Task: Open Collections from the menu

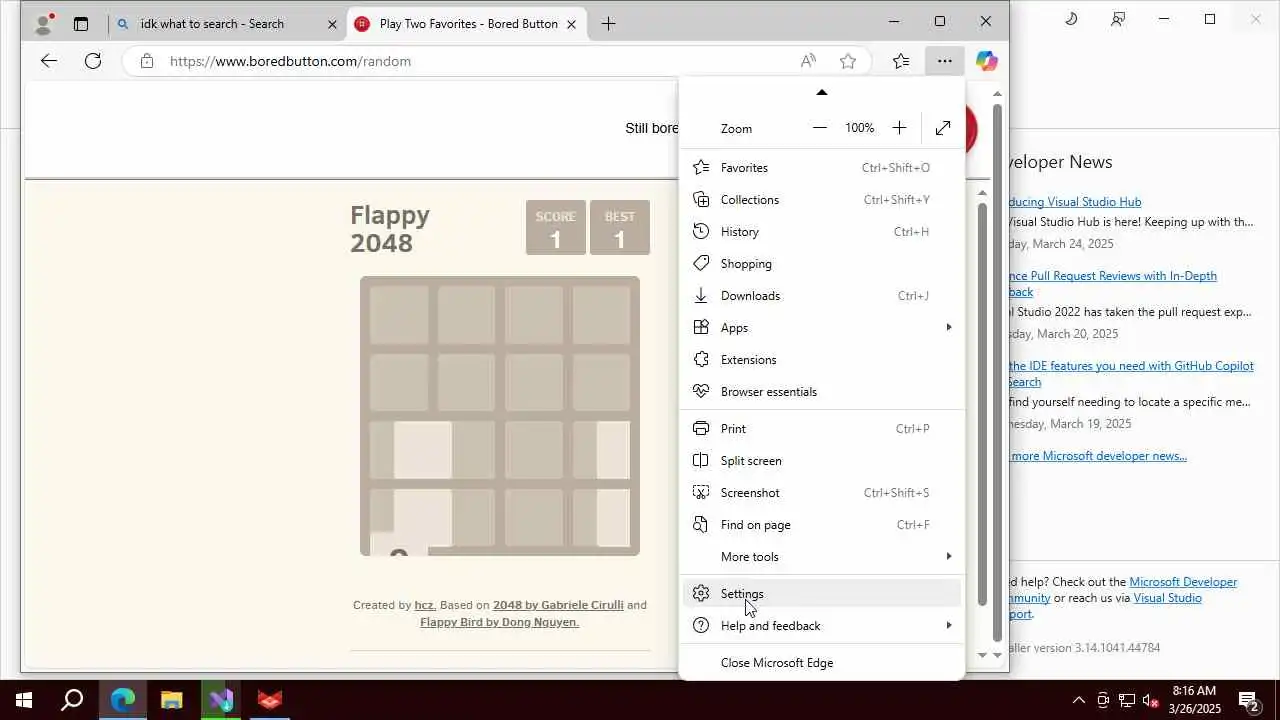Action: 822,200
